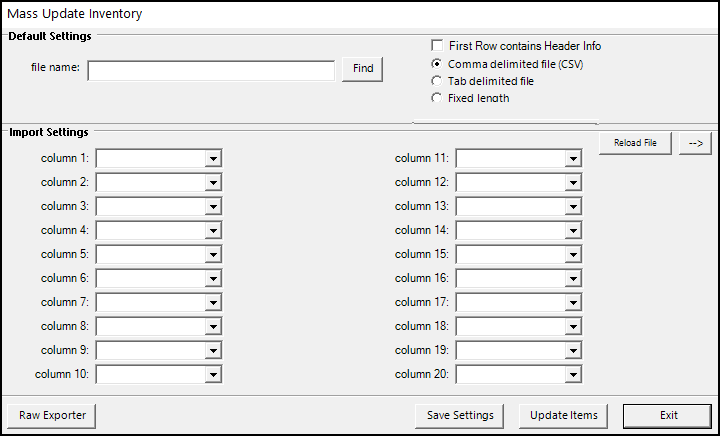The image size is (720, 436).
Task: Open the column 10 dropdown
Action: pos(212,374)
